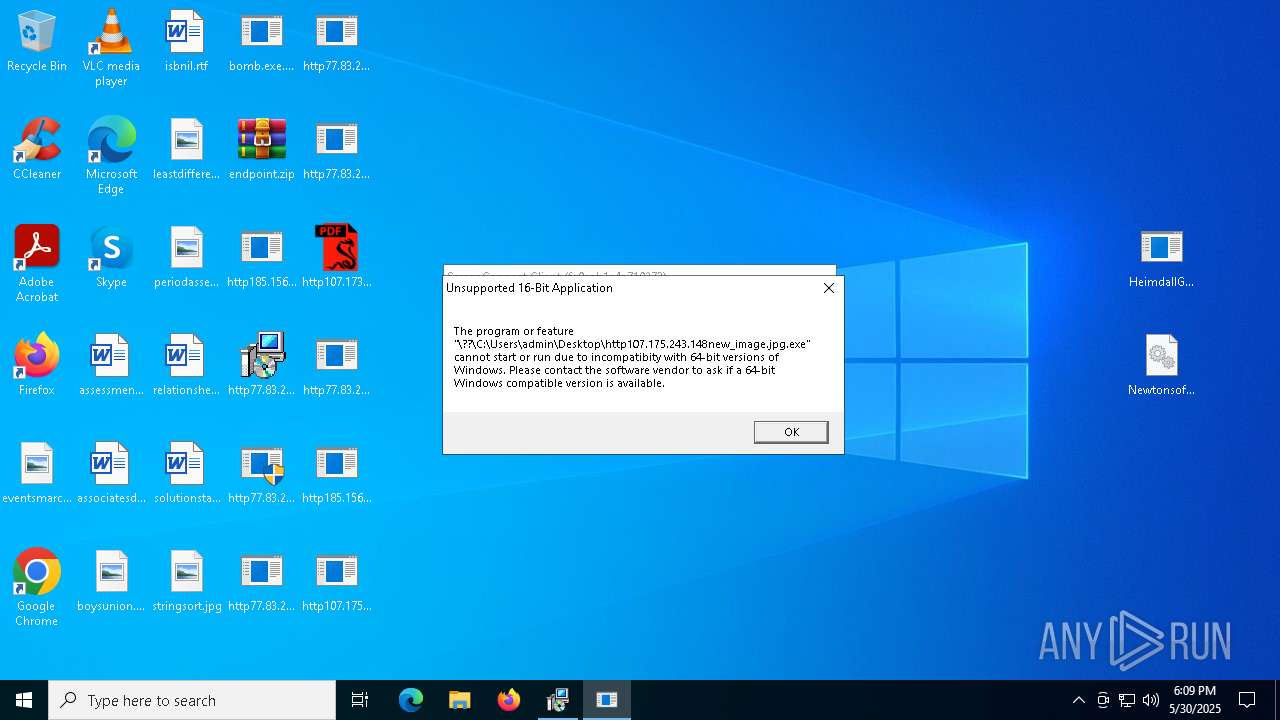Image resolution: width=1280 pixels, height=720 pixels.
Task: Open the clock showing 6:09 PM
Action: (x=1195, y=700)
